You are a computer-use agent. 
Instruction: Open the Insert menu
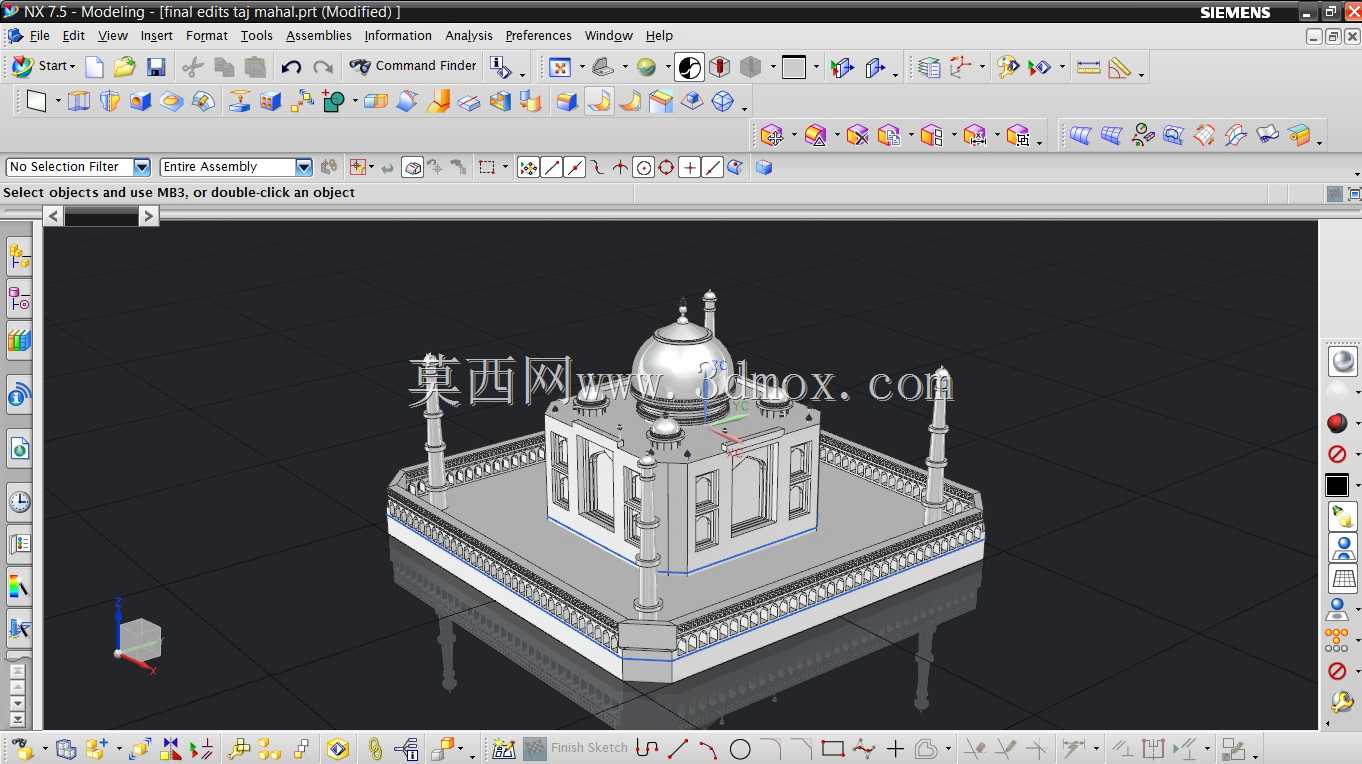[x=157, y=36]
